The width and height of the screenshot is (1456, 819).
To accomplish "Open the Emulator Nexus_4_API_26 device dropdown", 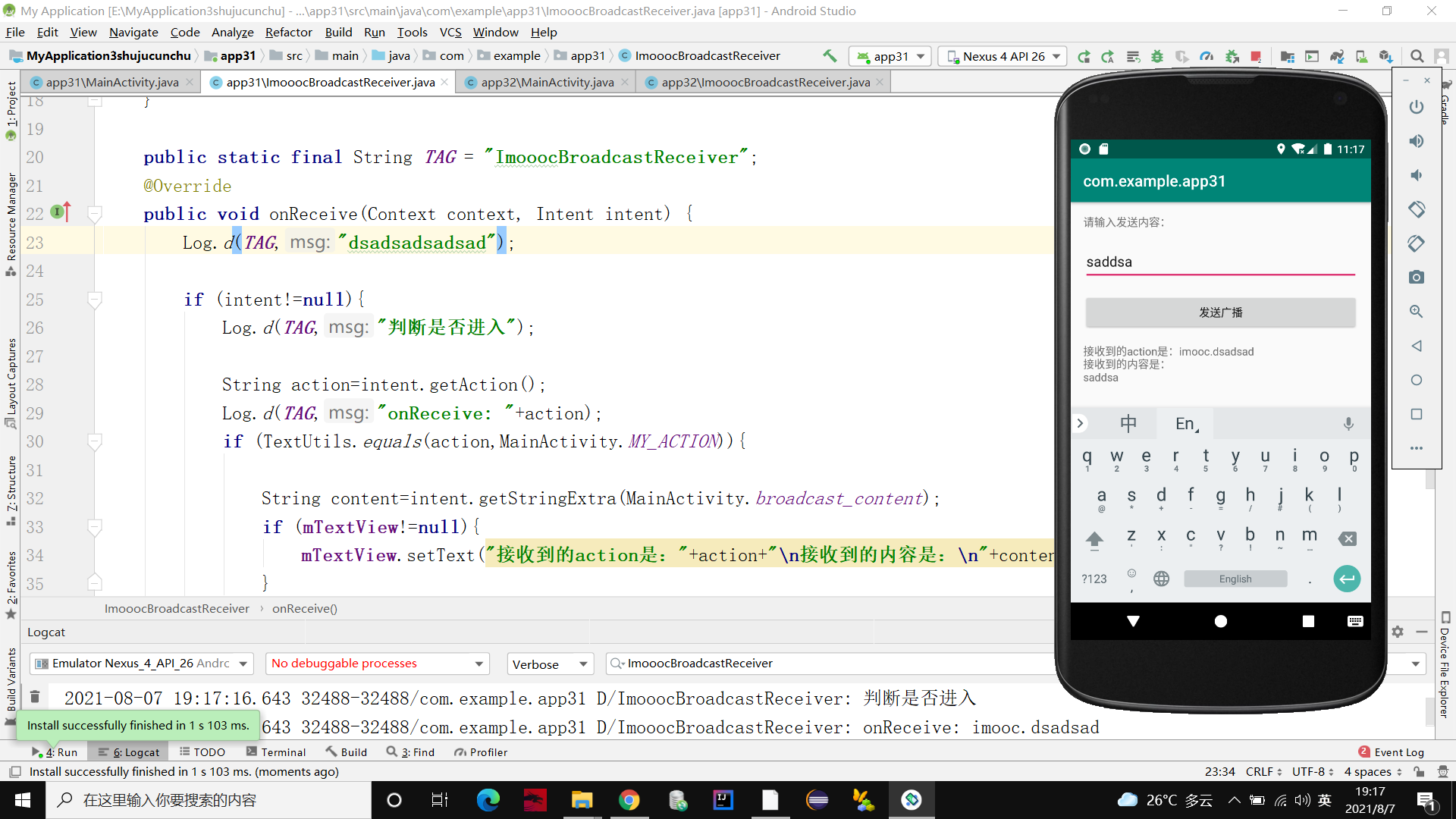I will (x=141, y=664).
